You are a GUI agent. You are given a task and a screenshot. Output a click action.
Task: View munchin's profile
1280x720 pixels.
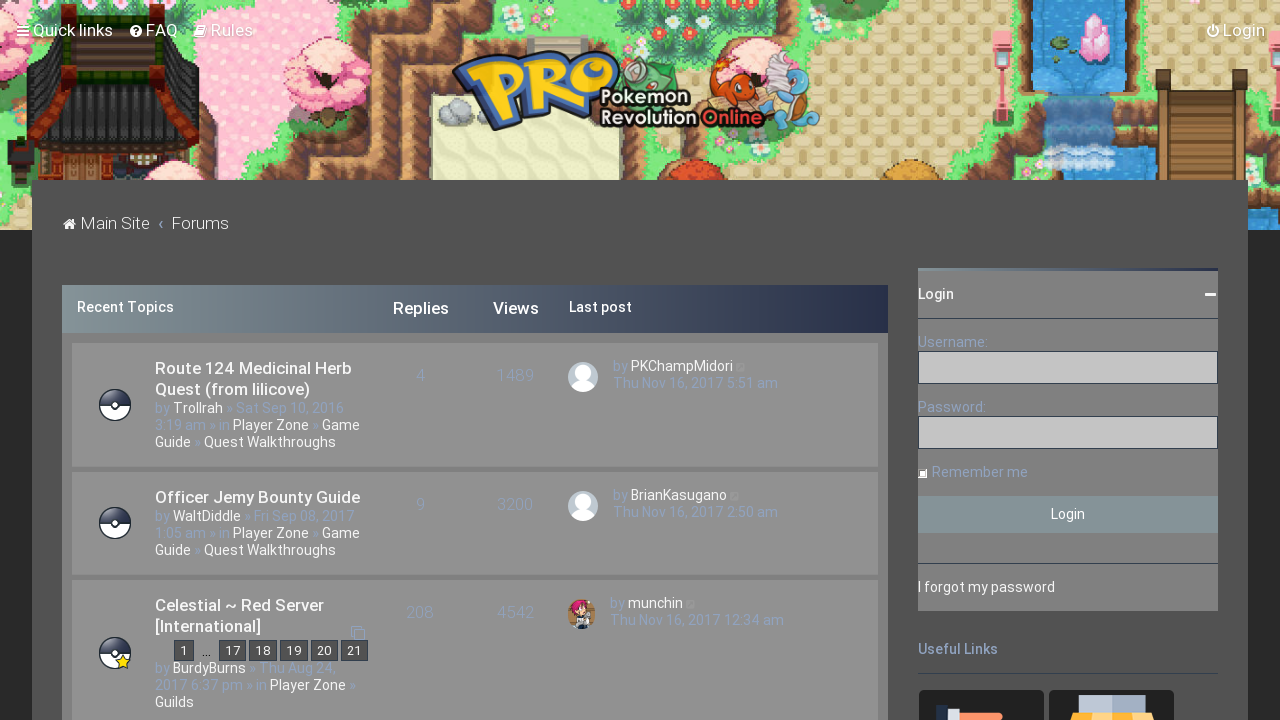point(655,603)
